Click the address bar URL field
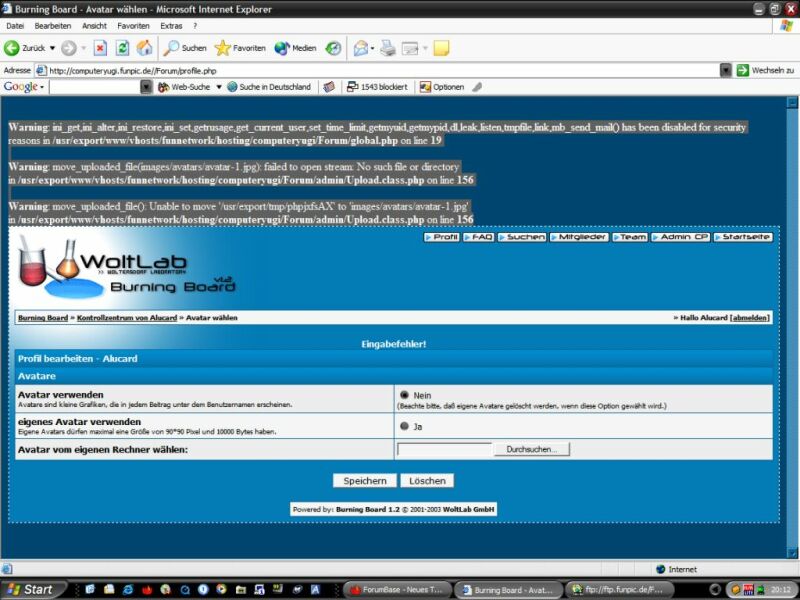The width and height of the screenshot is (800, 600). tap(378, 70)
